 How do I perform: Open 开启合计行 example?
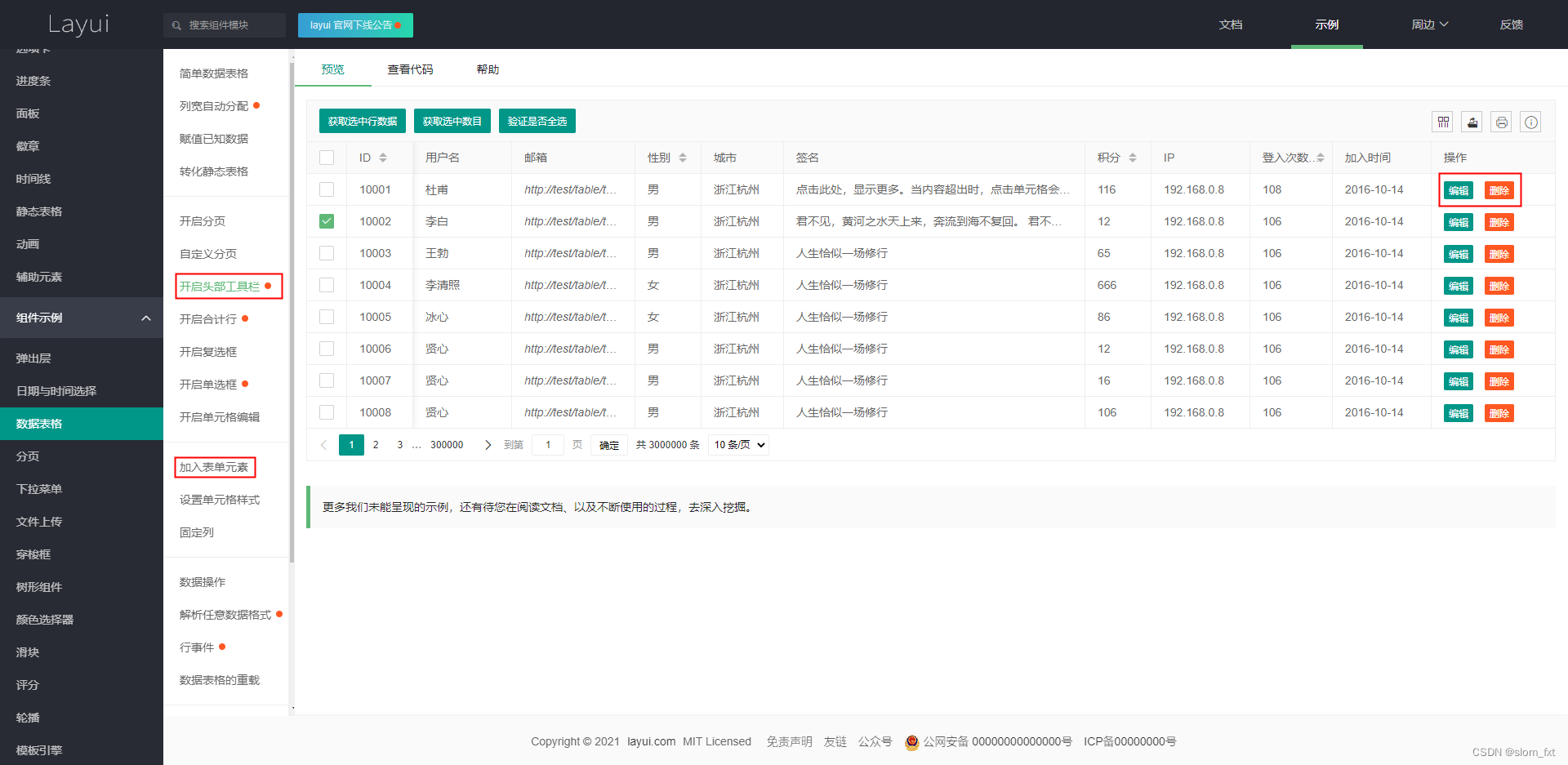[208, 319]
